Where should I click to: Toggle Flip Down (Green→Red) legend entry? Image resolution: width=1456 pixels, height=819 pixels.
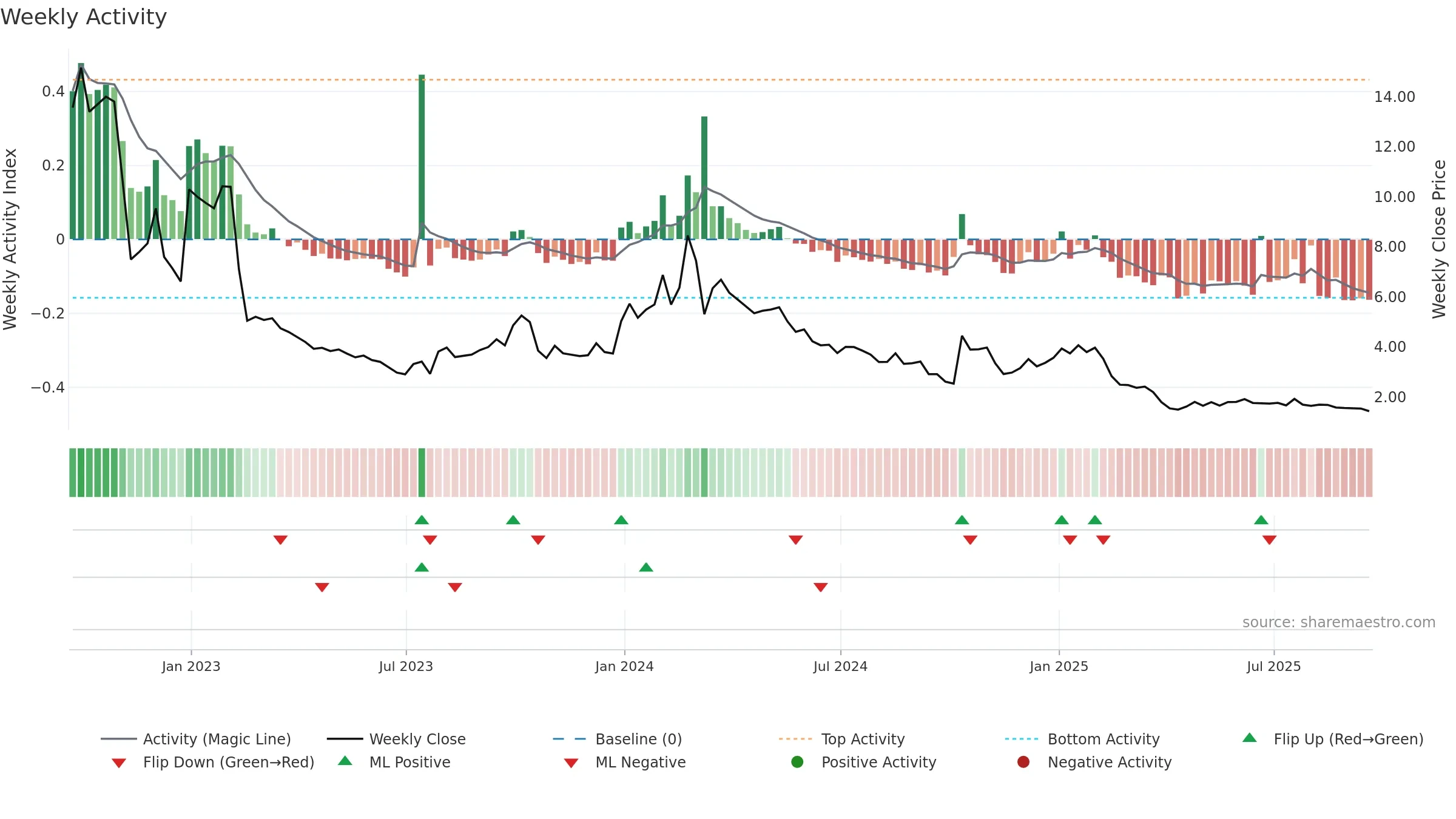[x=213, y=762]
